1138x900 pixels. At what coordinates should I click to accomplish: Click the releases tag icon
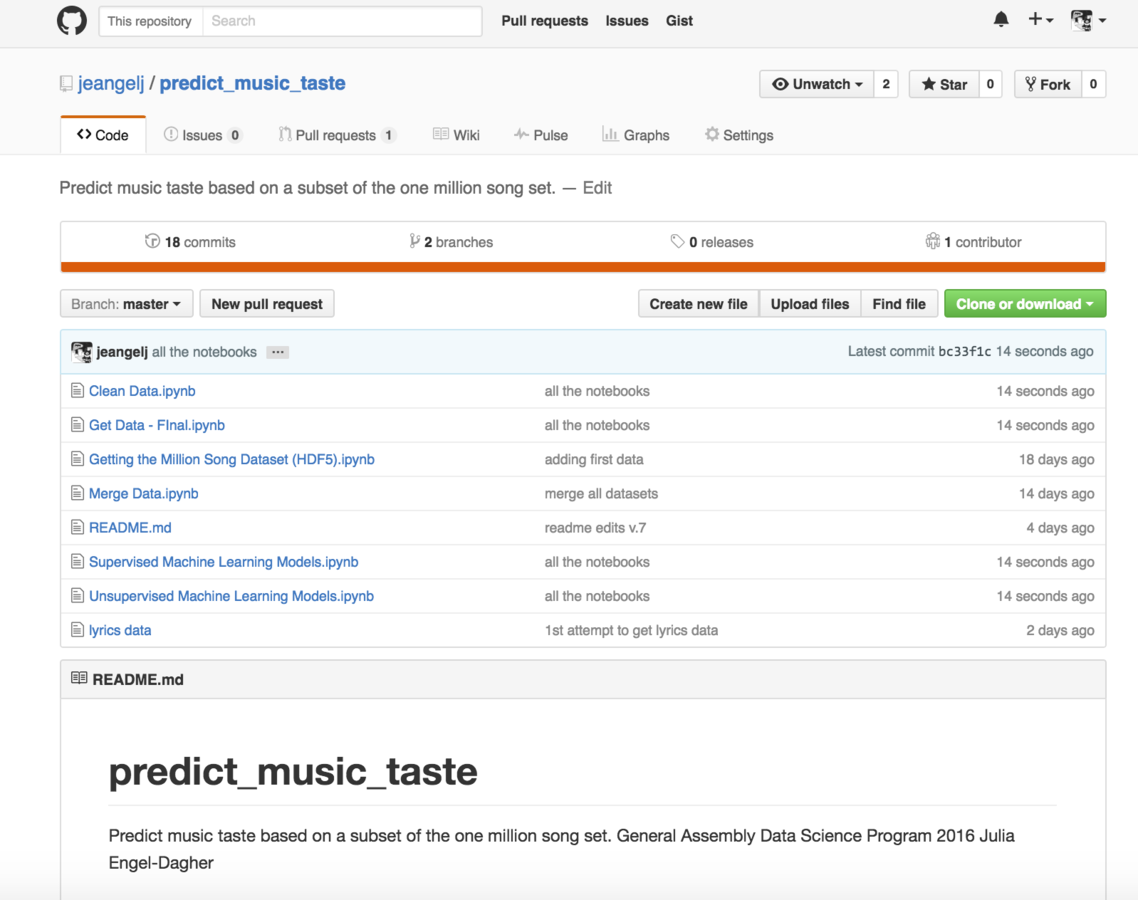coord(677,241)
